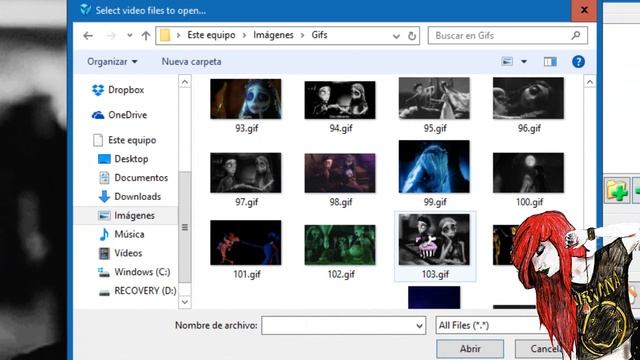The width and height of the screenshot is (640, 360).
Task: Open help with the question mark icon
Action: (578, 62)
